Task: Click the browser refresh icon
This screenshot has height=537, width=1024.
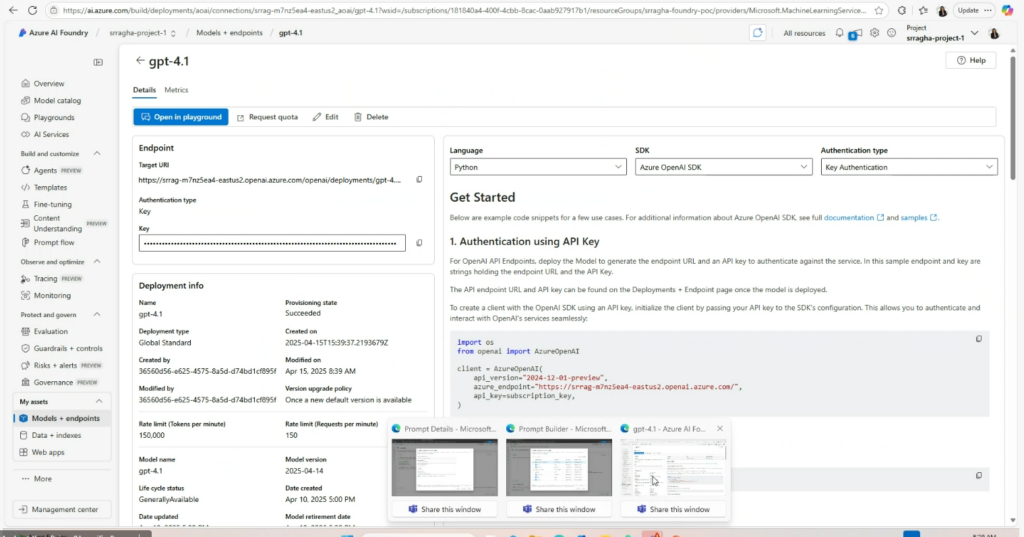Action: 32,10
